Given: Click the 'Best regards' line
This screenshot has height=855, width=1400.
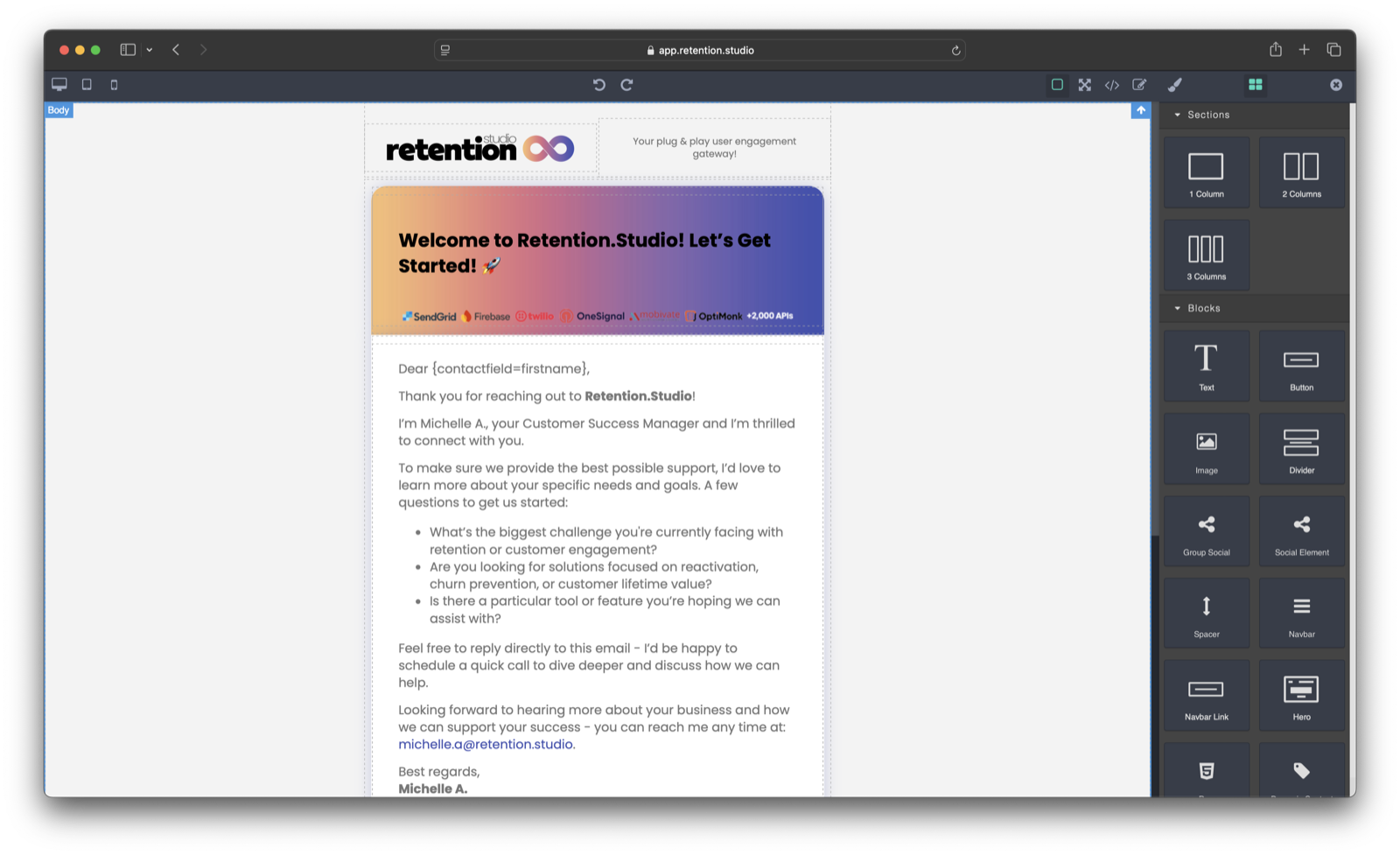Looking at the screenshot, I should coord(439,772).
